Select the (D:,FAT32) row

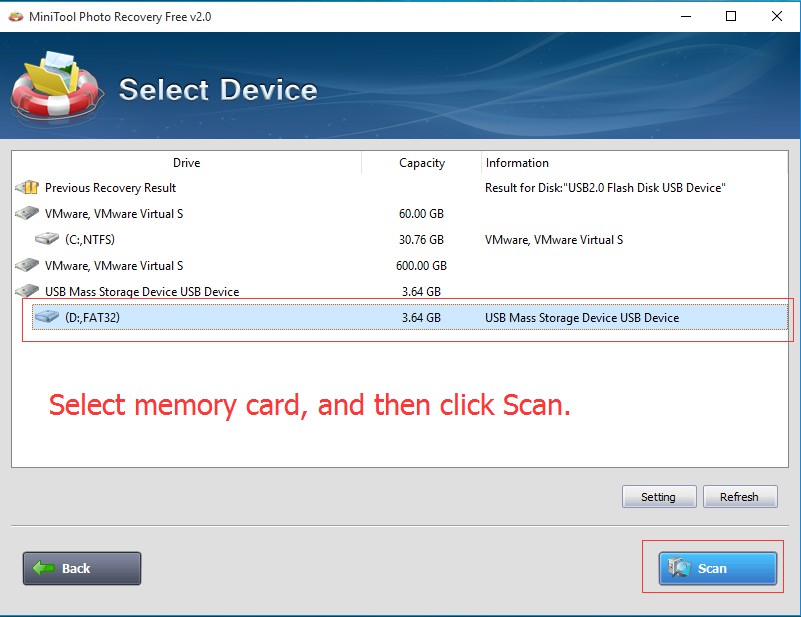[x=200, y=317]
